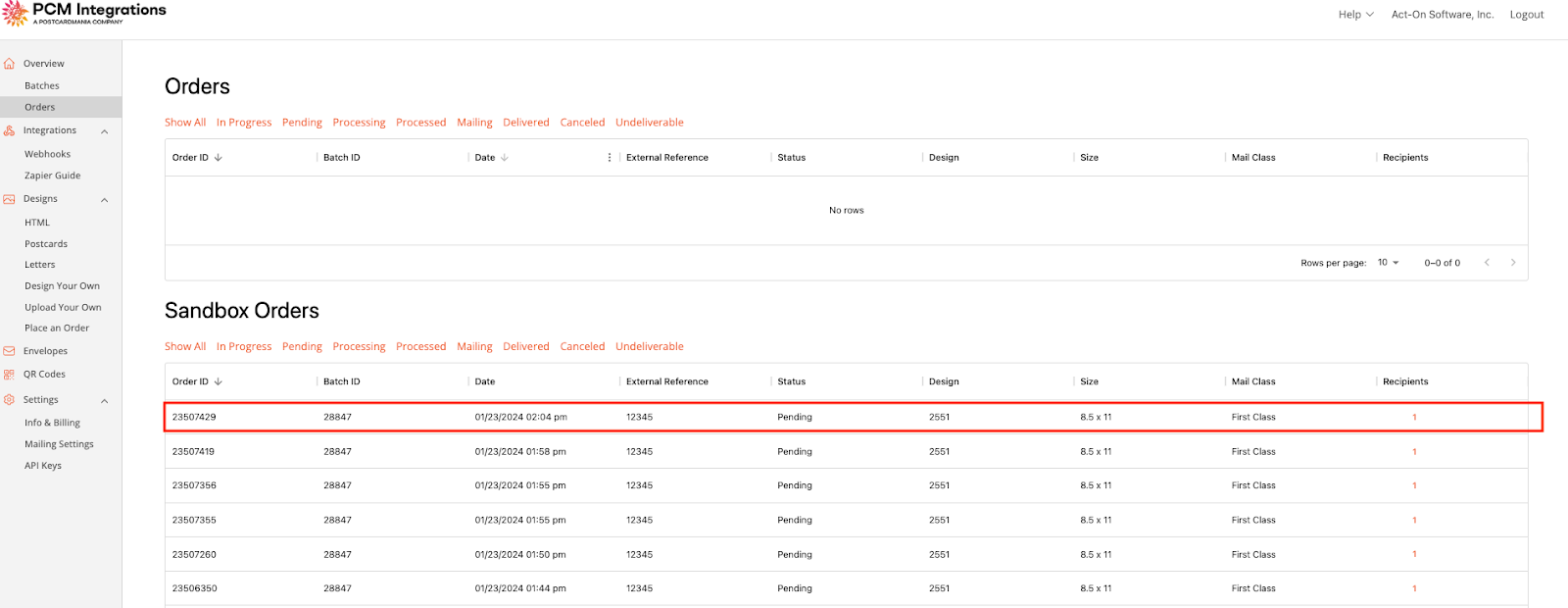Click recipients count for order 23507260
Image resolution: width=1568 pixels, height=608 pixels.
pyautogui.click(x=1414, y=555)
